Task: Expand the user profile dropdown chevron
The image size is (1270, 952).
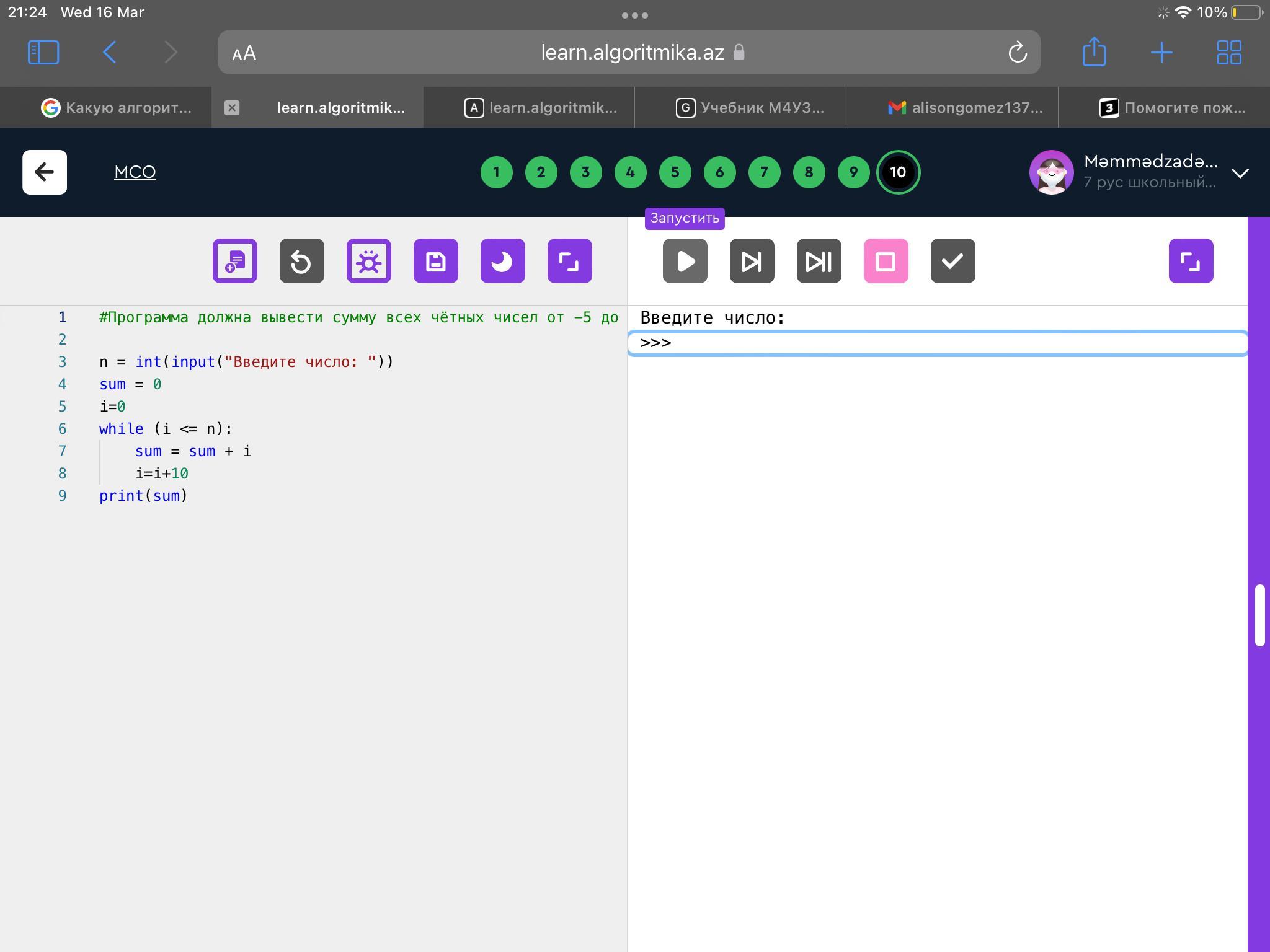Action: 1240,173
